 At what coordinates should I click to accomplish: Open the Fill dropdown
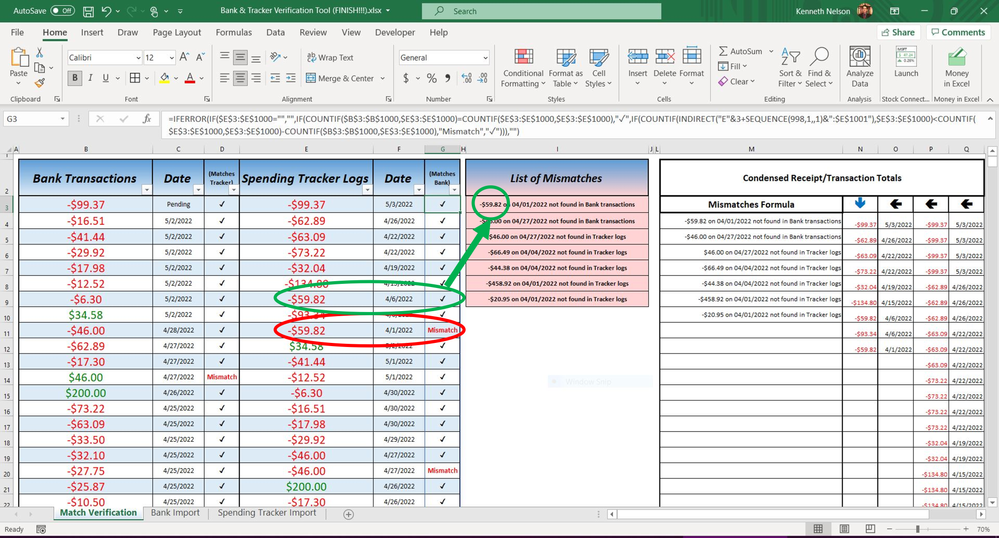click(733, 66)
